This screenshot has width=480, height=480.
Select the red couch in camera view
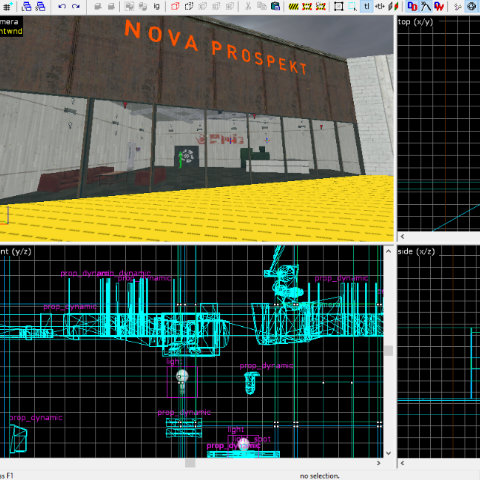point(76,179)
